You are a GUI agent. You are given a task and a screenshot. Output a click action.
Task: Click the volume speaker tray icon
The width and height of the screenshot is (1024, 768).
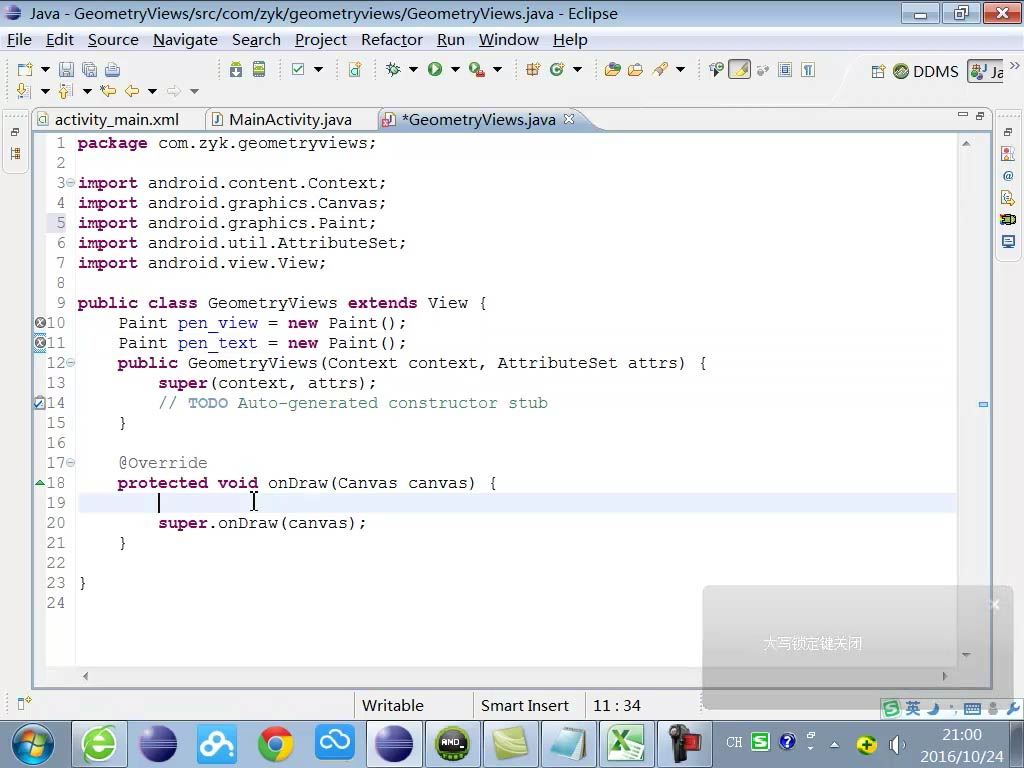point(897,744)
